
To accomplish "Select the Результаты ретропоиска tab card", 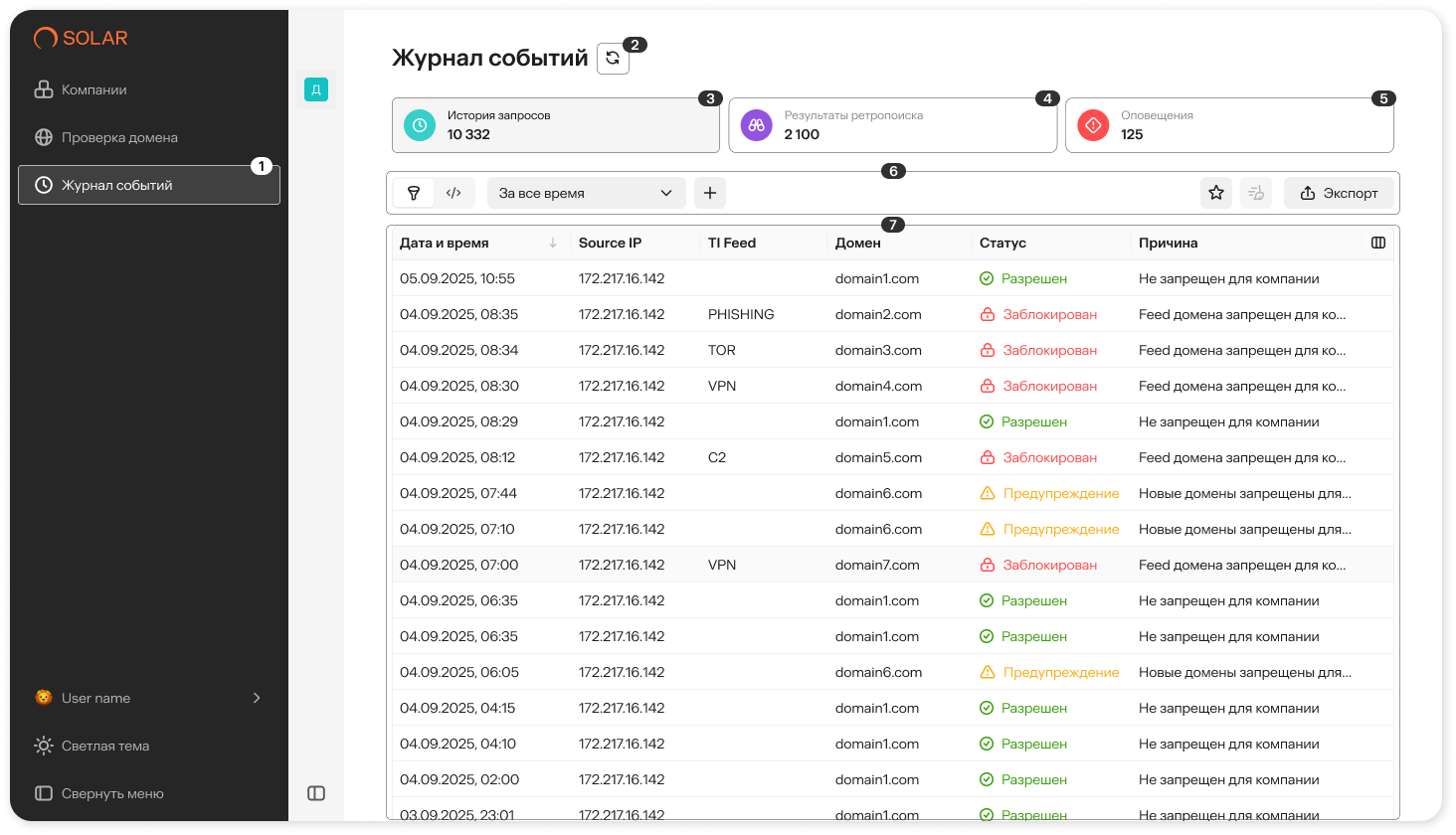I will (x=892, y=125).
